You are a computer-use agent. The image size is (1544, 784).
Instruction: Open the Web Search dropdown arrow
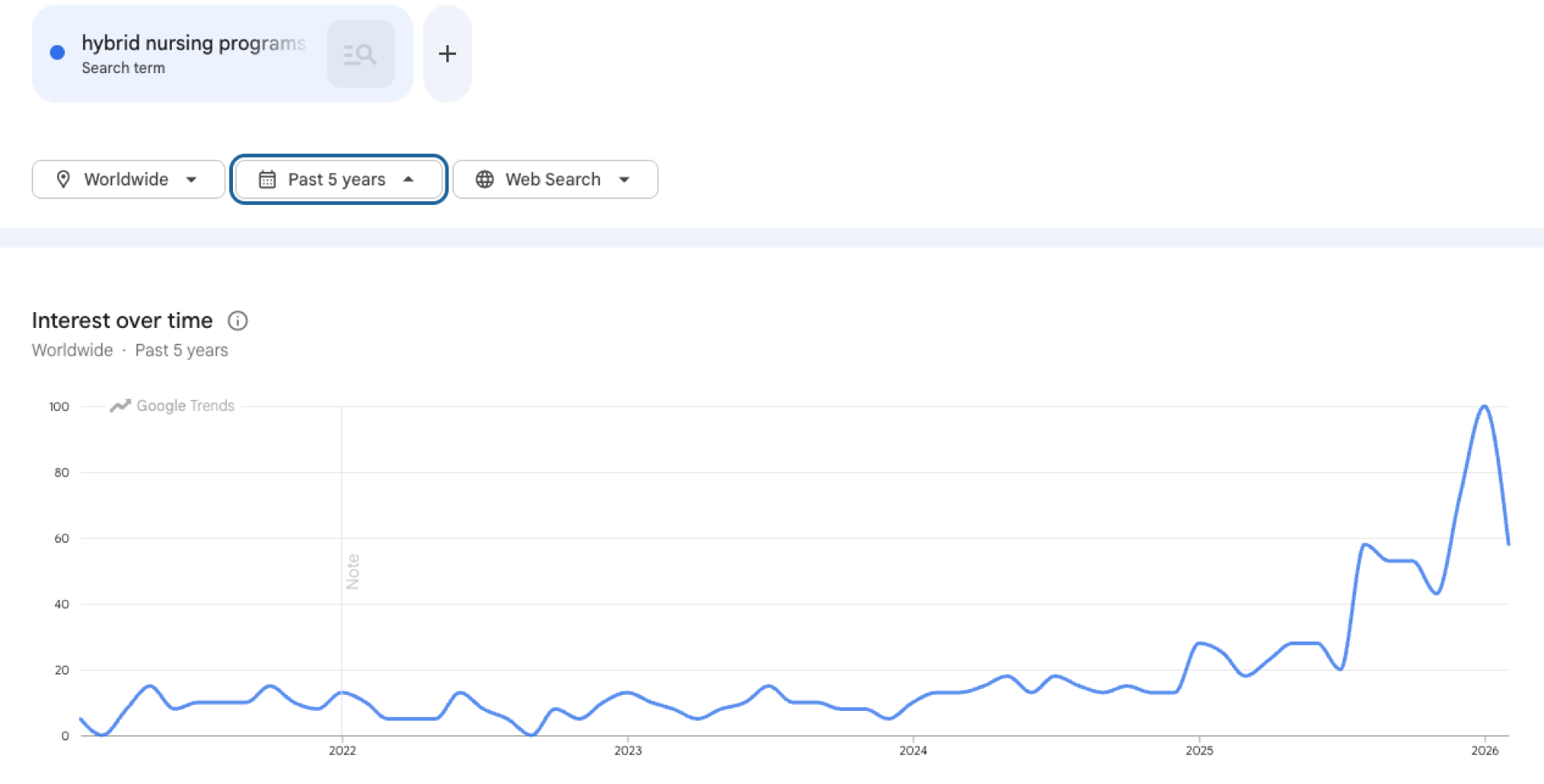pyautogui.click(x=624, y=179)
